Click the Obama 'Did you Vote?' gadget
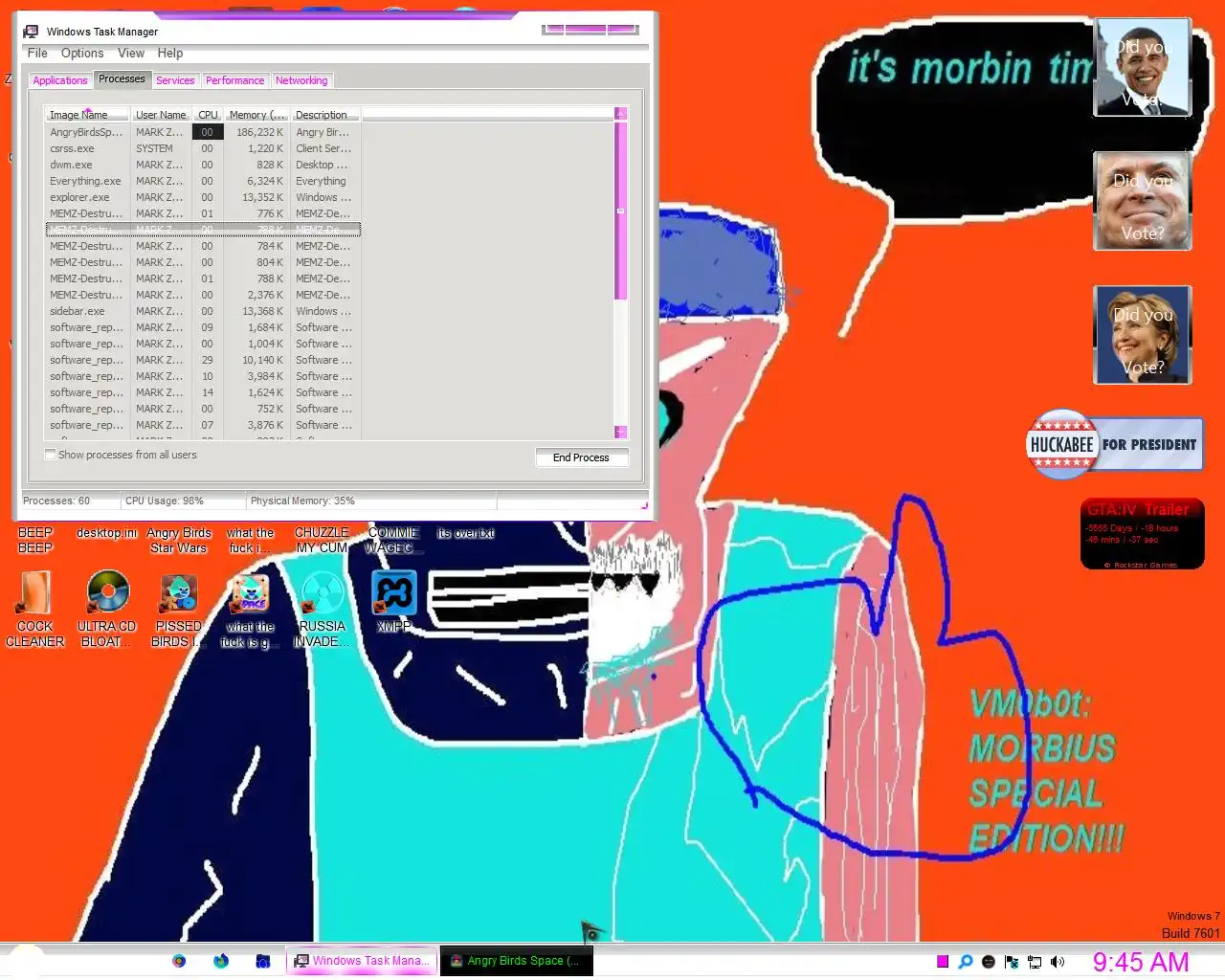This screenshot has width=1225, height=980. tap(1143, 68)
